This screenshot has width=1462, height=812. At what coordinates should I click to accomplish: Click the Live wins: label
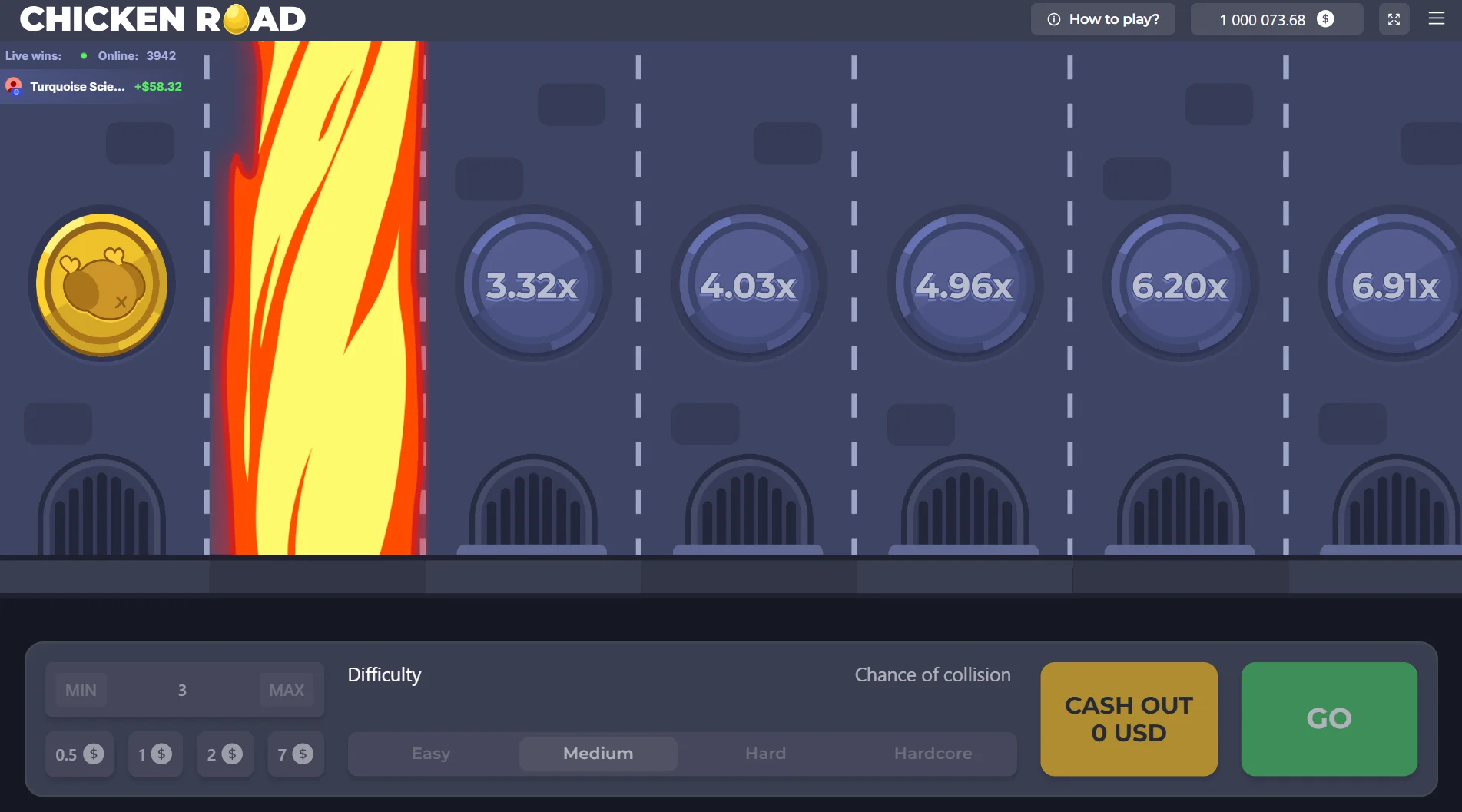coord(34,56)
